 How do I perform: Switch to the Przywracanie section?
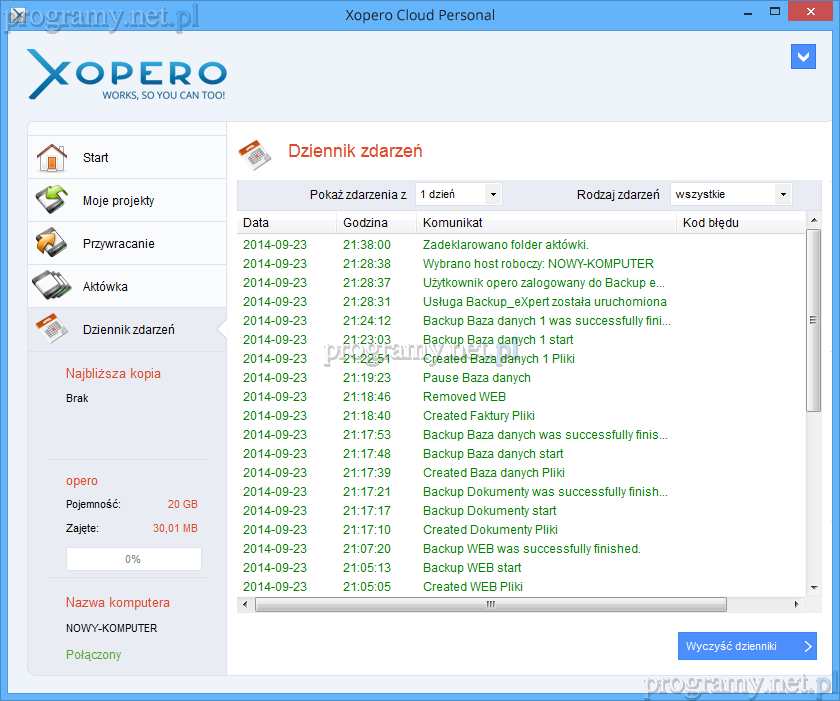[119, 243]
